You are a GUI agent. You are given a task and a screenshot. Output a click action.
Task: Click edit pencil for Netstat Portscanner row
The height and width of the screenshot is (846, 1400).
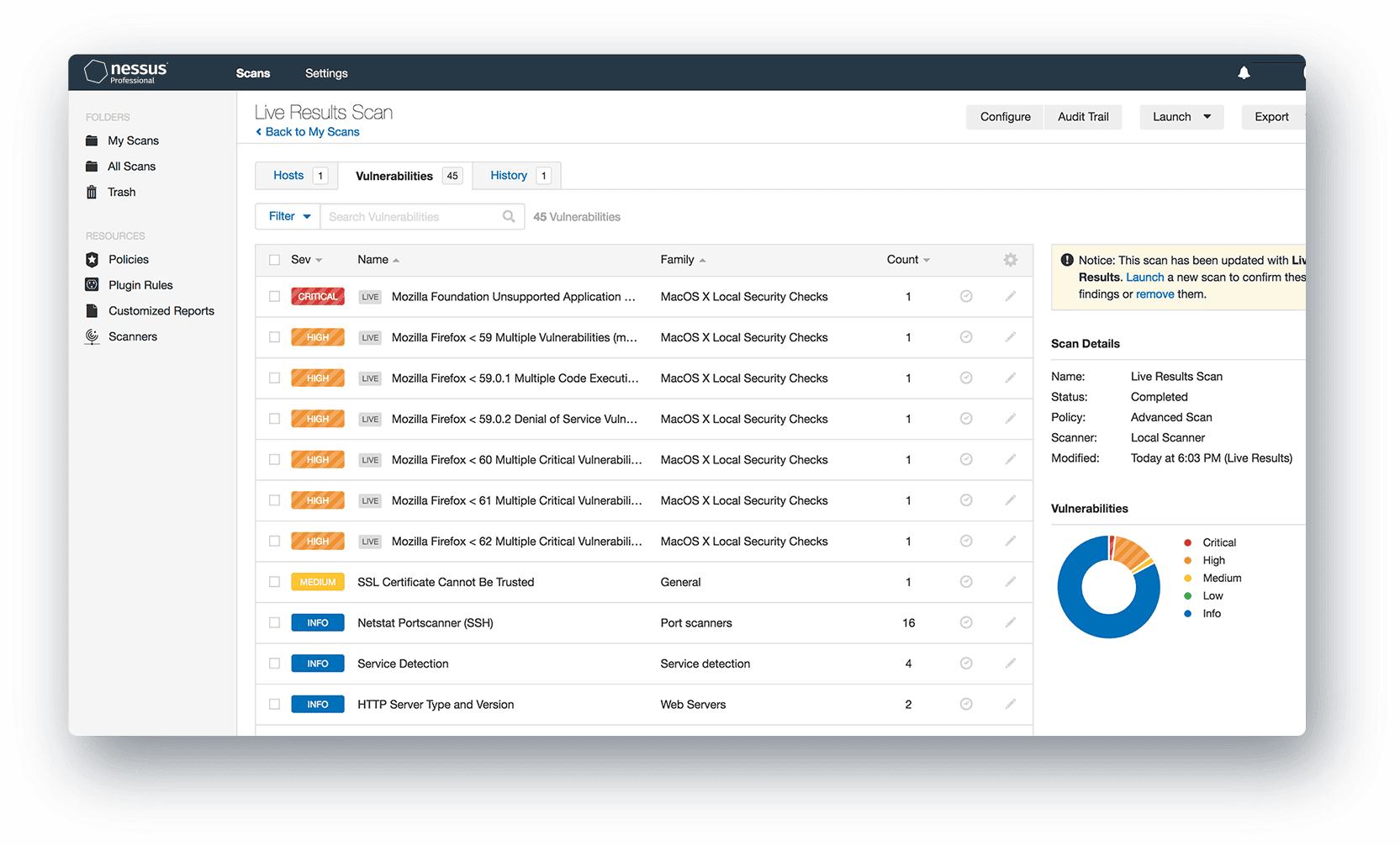pyautogui.click(x=1011, y=622)
